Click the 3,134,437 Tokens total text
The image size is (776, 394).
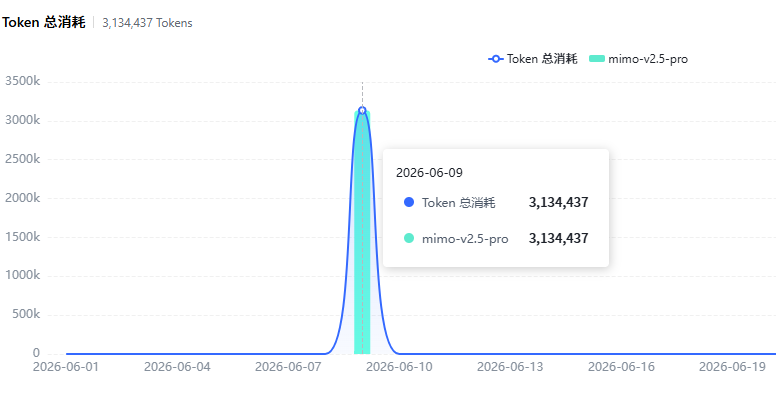coord(147,23)
